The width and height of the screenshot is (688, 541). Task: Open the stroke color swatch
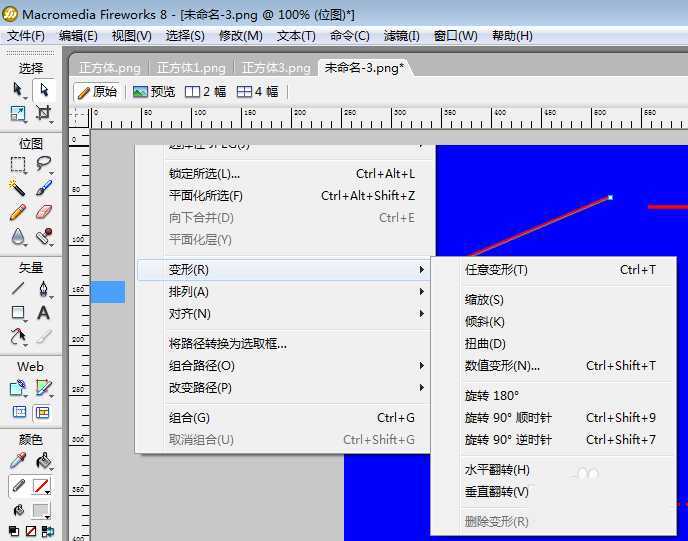pyautogui.click(x=41, y=486)
